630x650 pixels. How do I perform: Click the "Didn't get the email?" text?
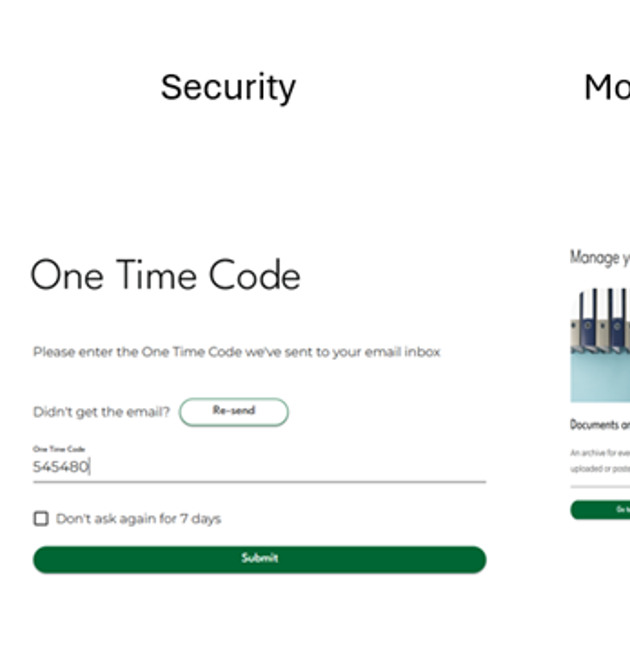(x=101, y=411)
